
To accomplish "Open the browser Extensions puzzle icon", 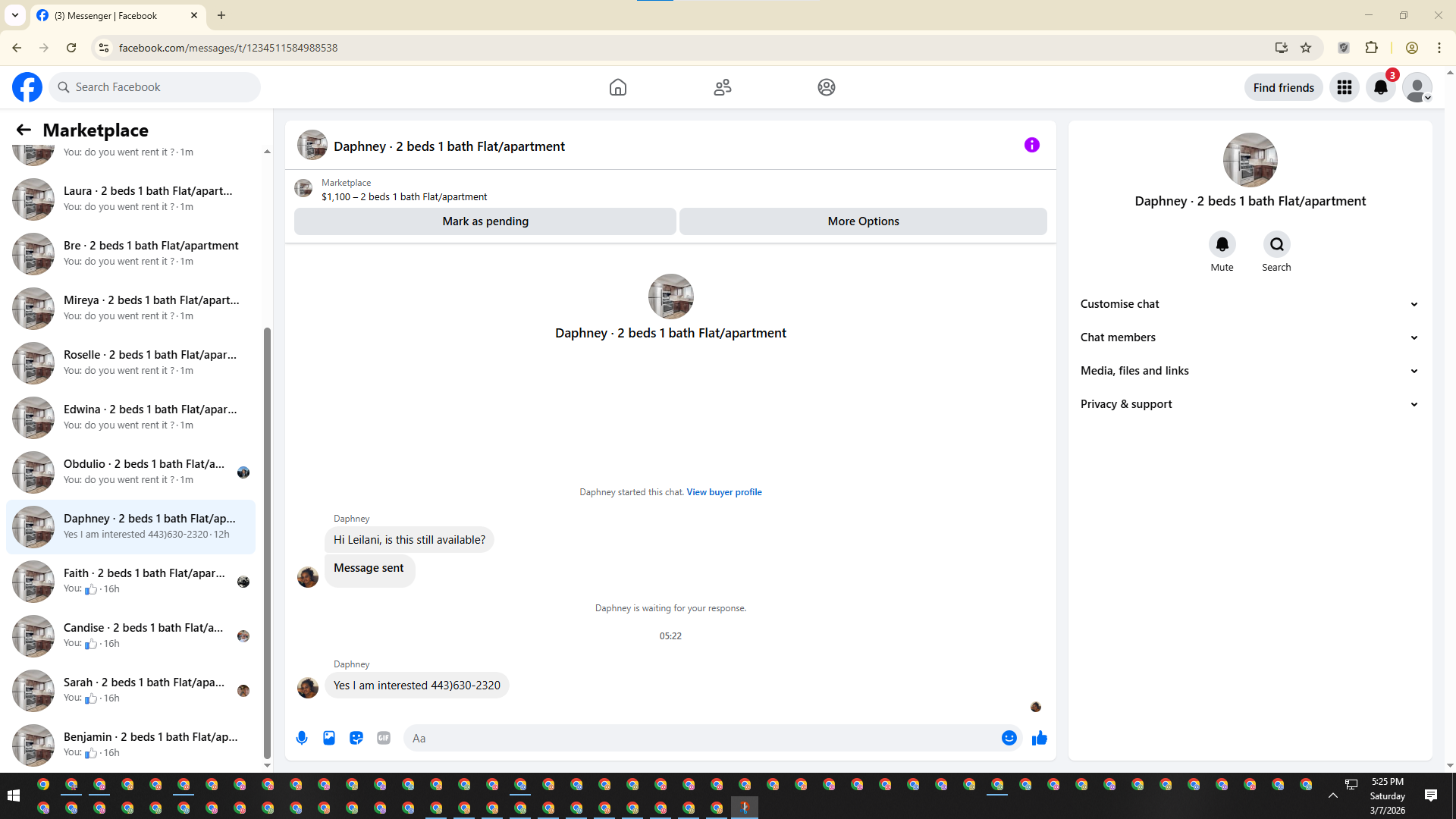I will (1371, 48).
